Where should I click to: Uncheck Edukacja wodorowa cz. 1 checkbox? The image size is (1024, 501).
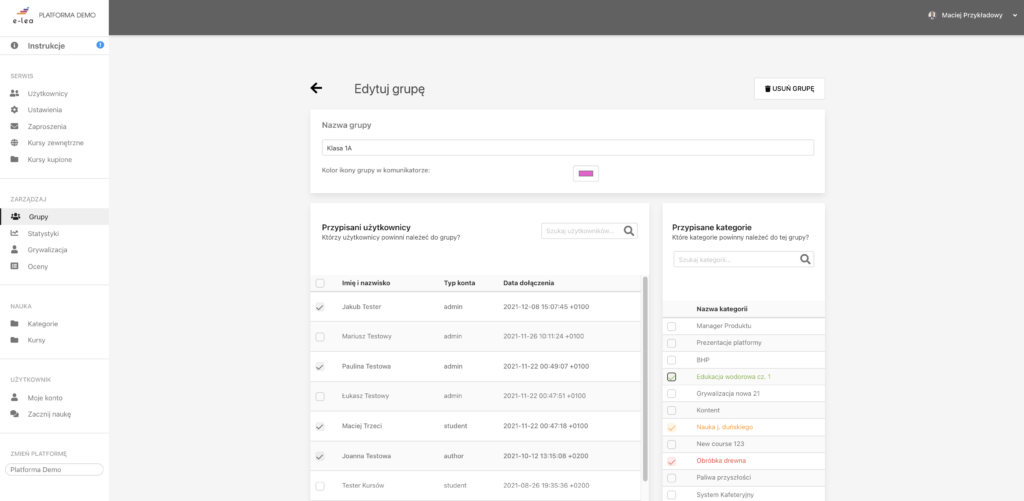[671, 377]
